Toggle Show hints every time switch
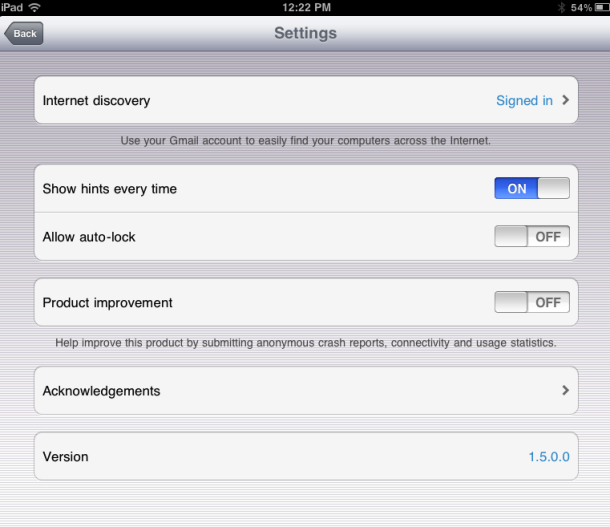610x527 pixels. click(x=532, y=188)
